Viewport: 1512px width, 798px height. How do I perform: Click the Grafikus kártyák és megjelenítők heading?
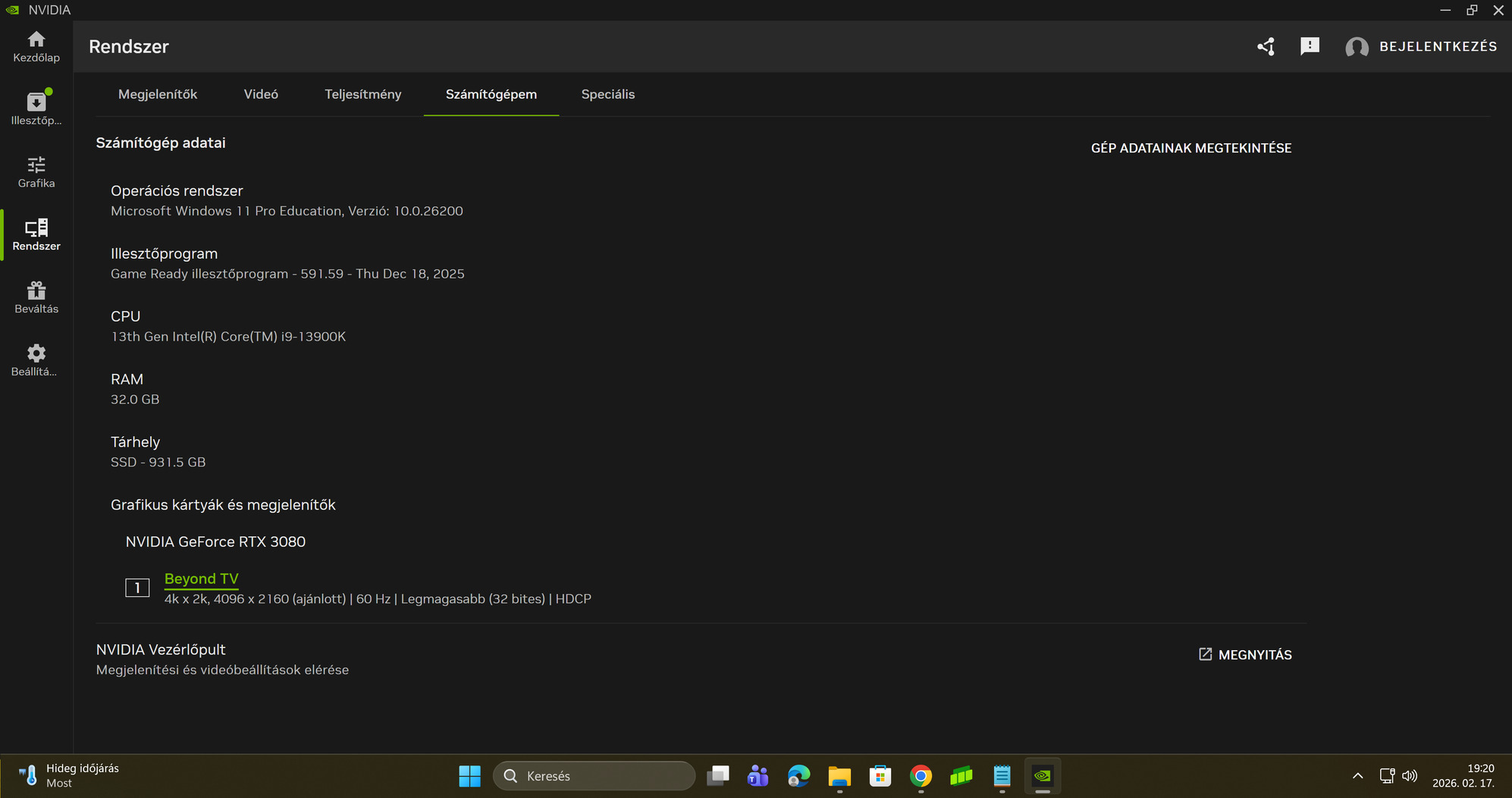pyautogui.click(x=223, y=505)
